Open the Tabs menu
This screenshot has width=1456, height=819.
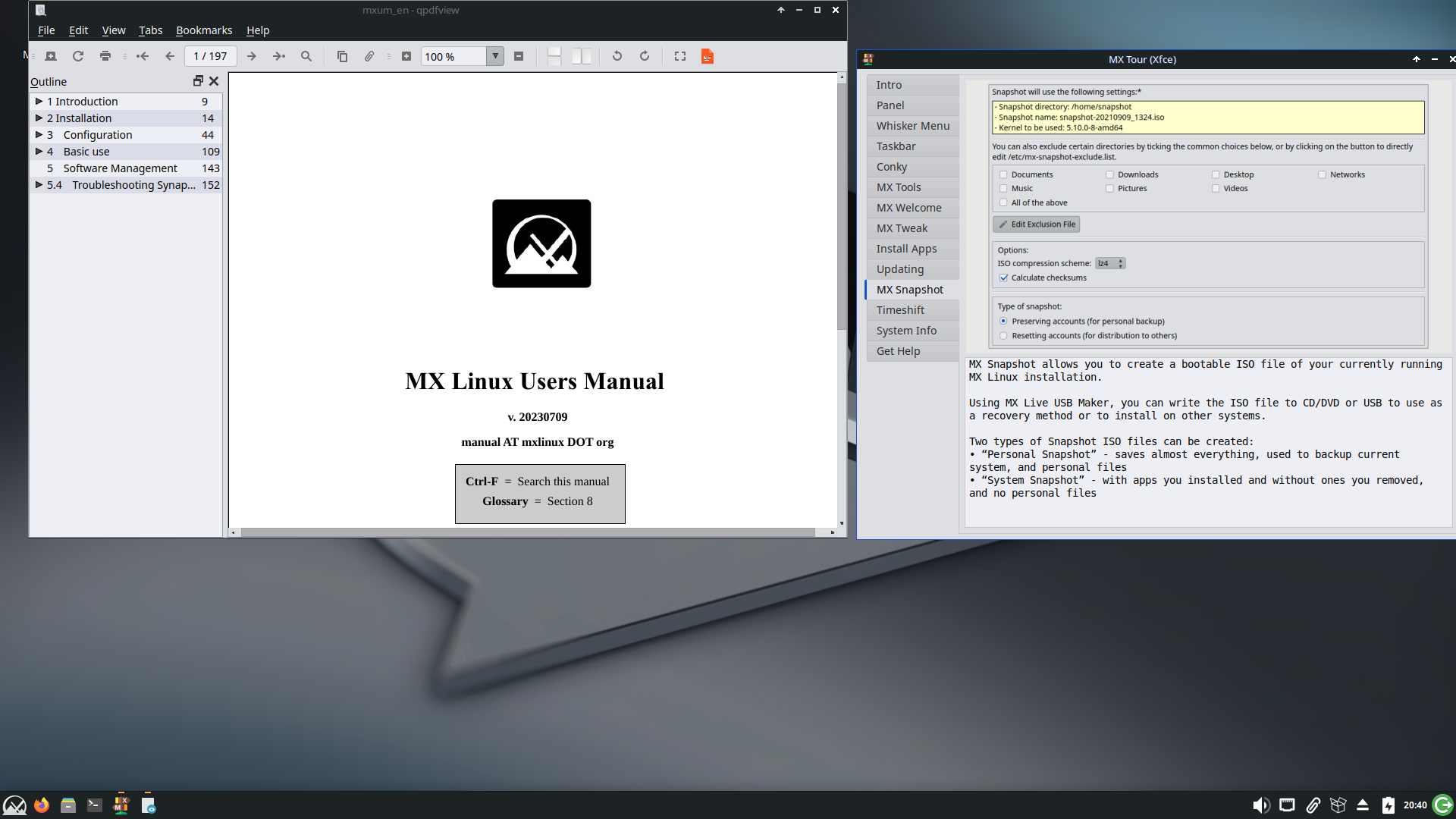coord(150,30)
